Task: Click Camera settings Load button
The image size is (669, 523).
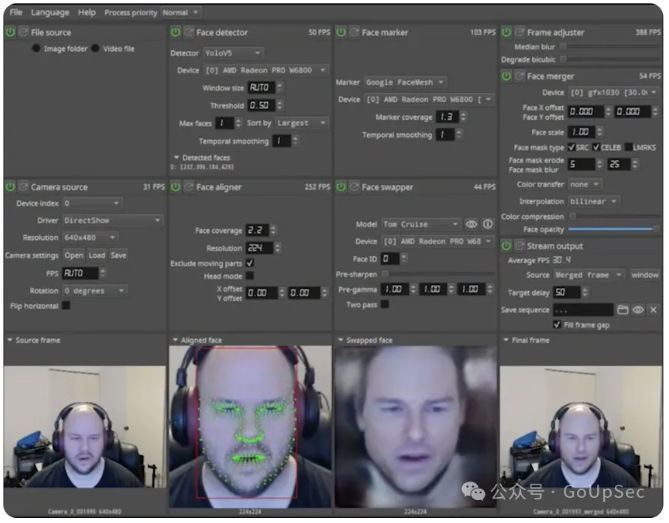Action: [97, 255]
